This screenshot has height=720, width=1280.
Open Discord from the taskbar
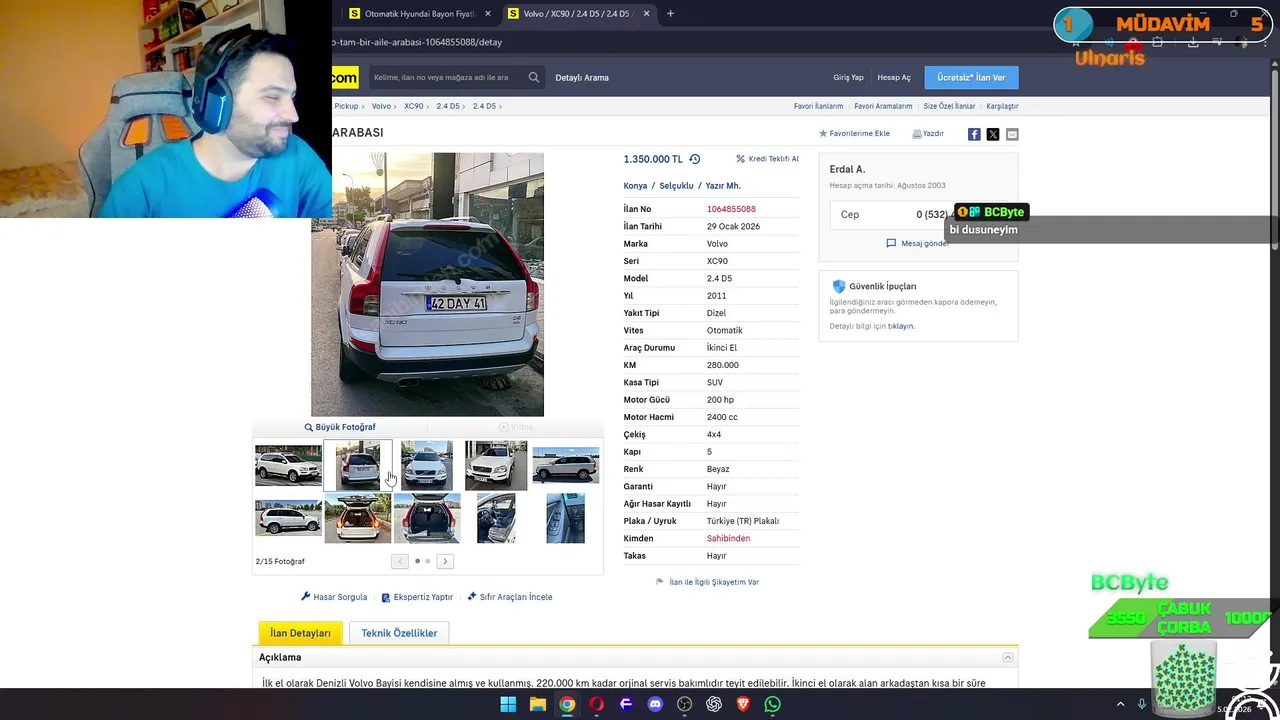[x=655, y=704]
